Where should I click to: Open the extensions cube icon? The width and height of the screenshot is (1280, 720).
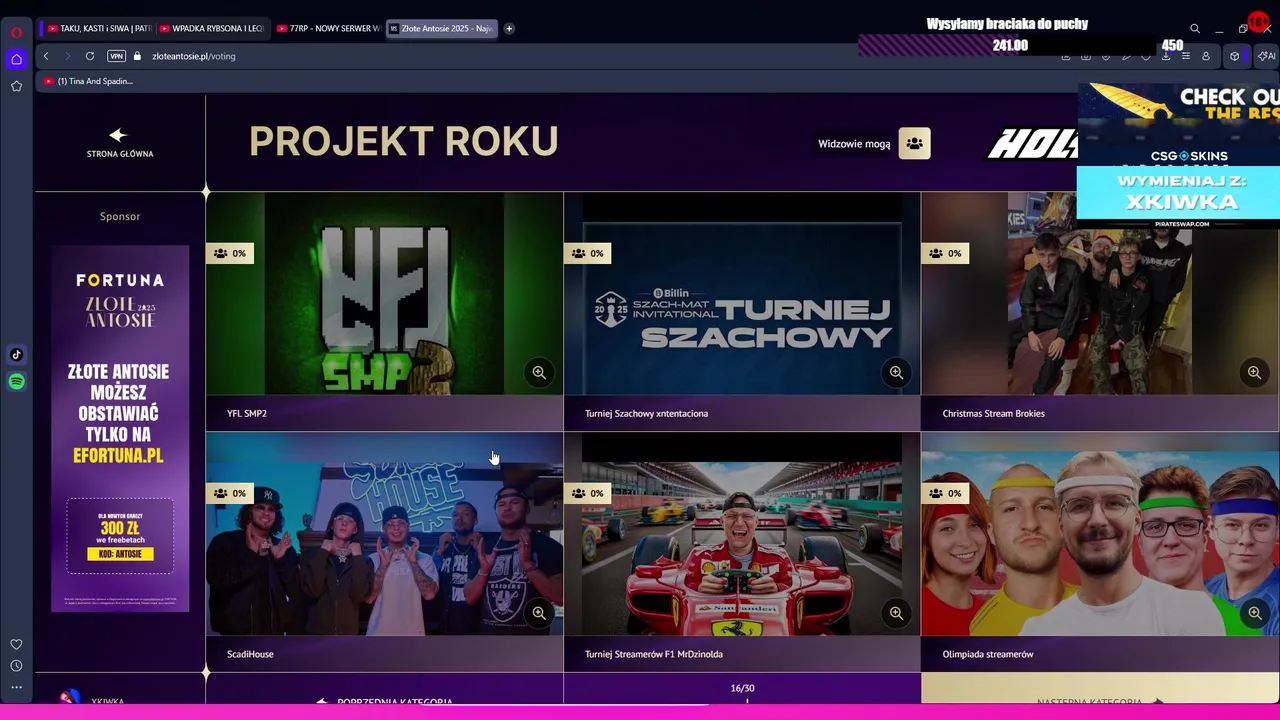coord(1235,56)
